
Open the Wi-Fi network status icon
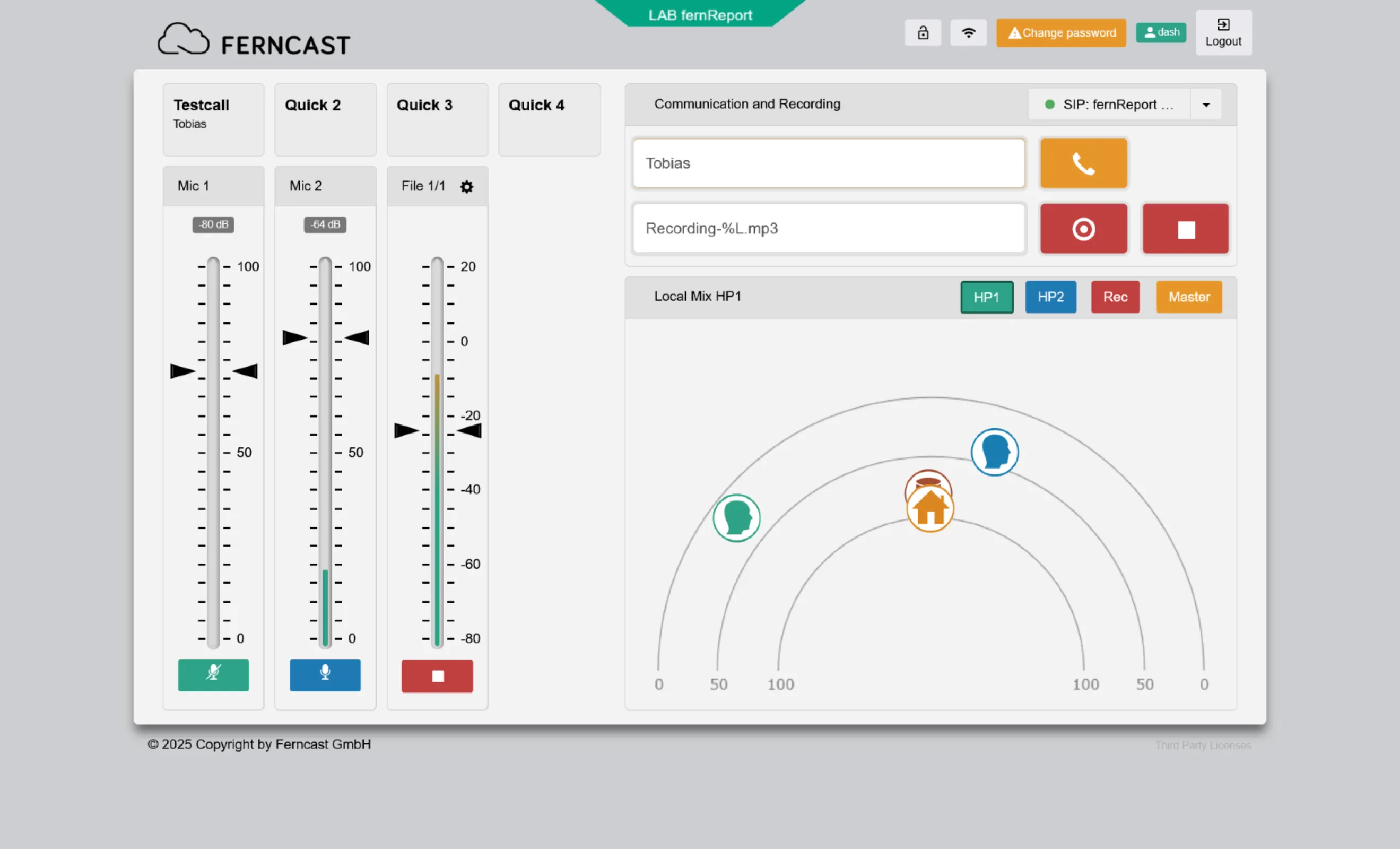[968, 33]
